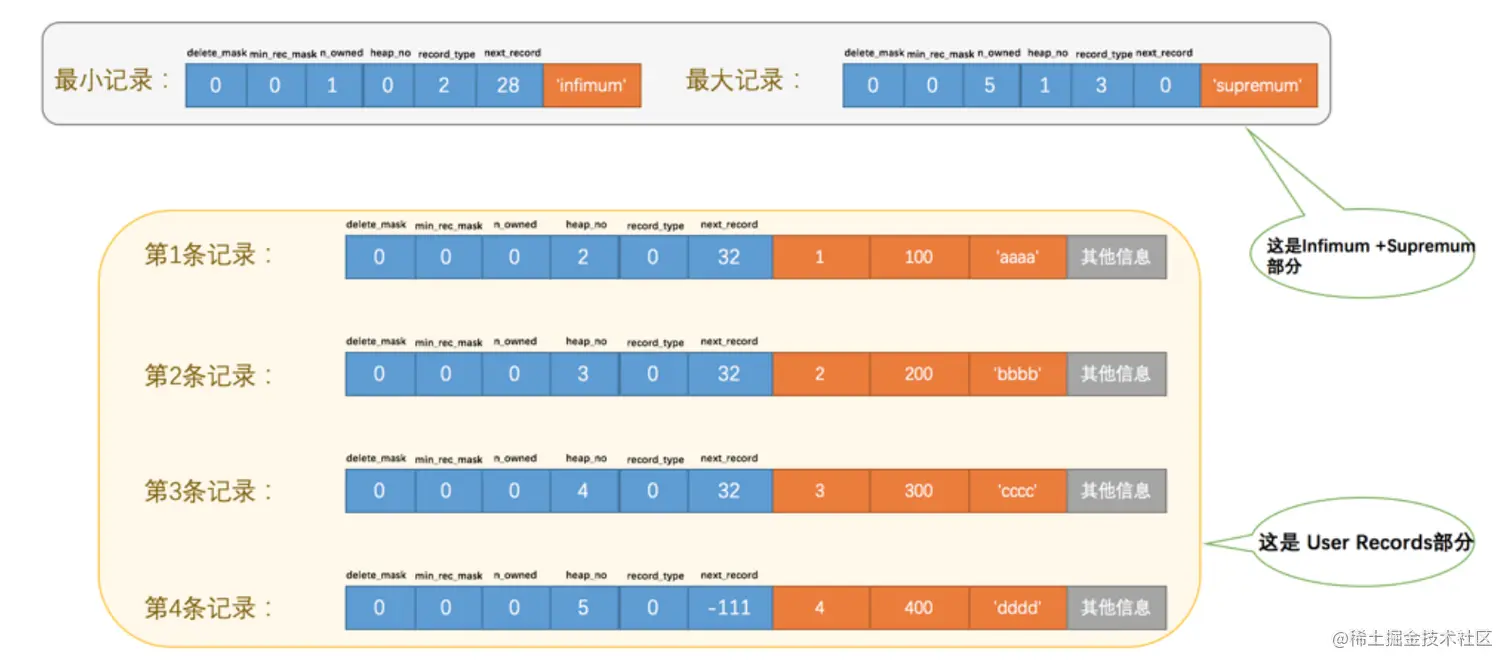Click the 这是 User Records部分 callout text
Viewport: 1512px width, 668px height.
click(1365, 543)
